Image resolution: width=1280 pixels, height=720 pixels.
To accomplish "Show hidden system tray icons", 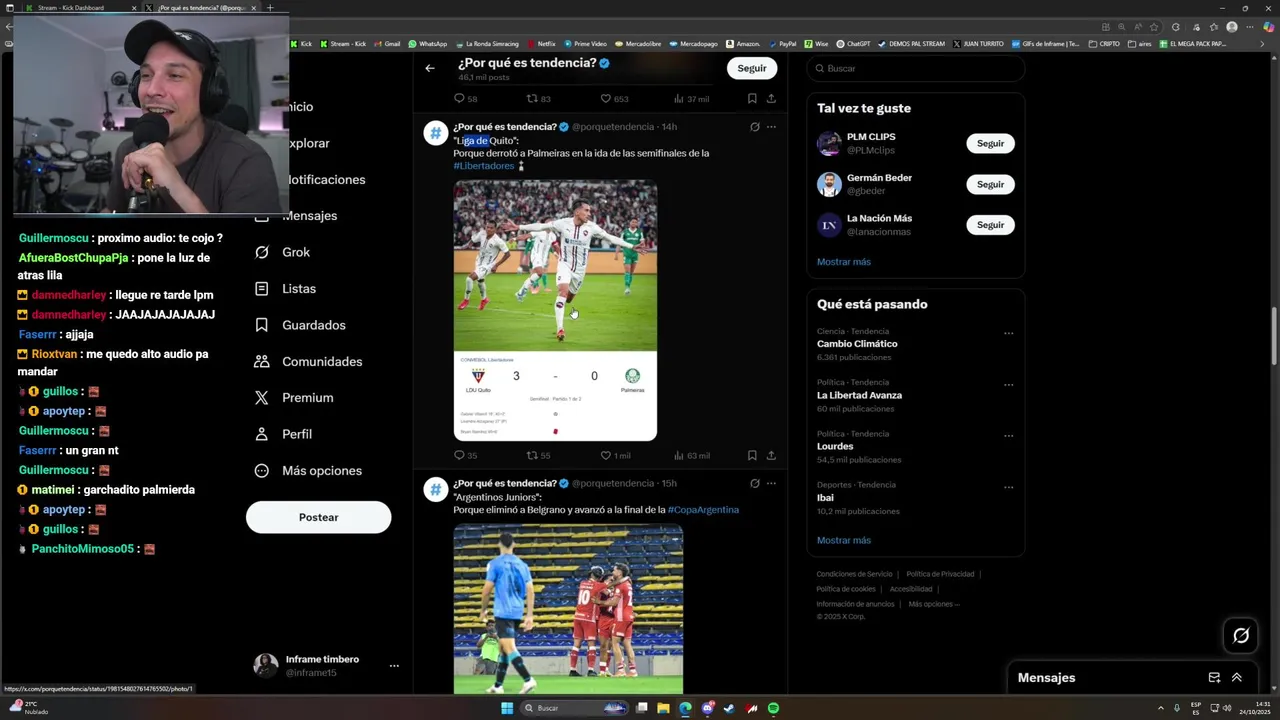I will click(1162, 708).
